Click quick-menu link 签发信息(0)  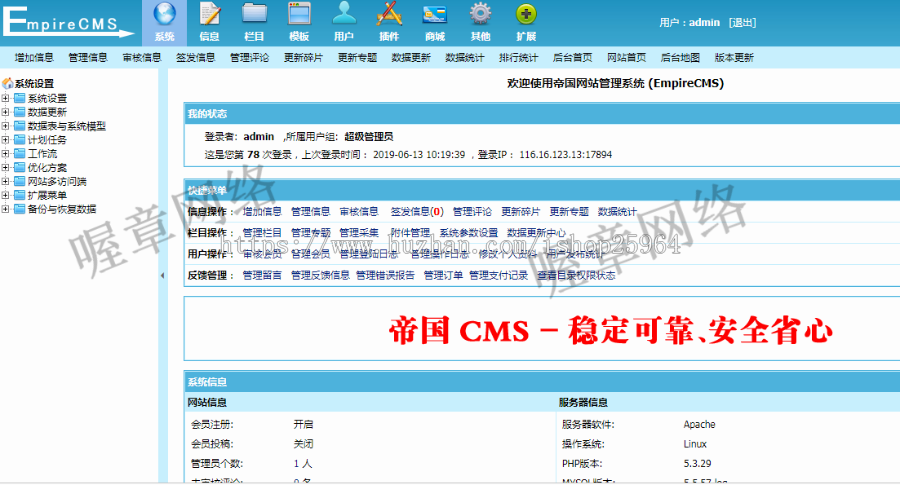click(x=417, y=212)
